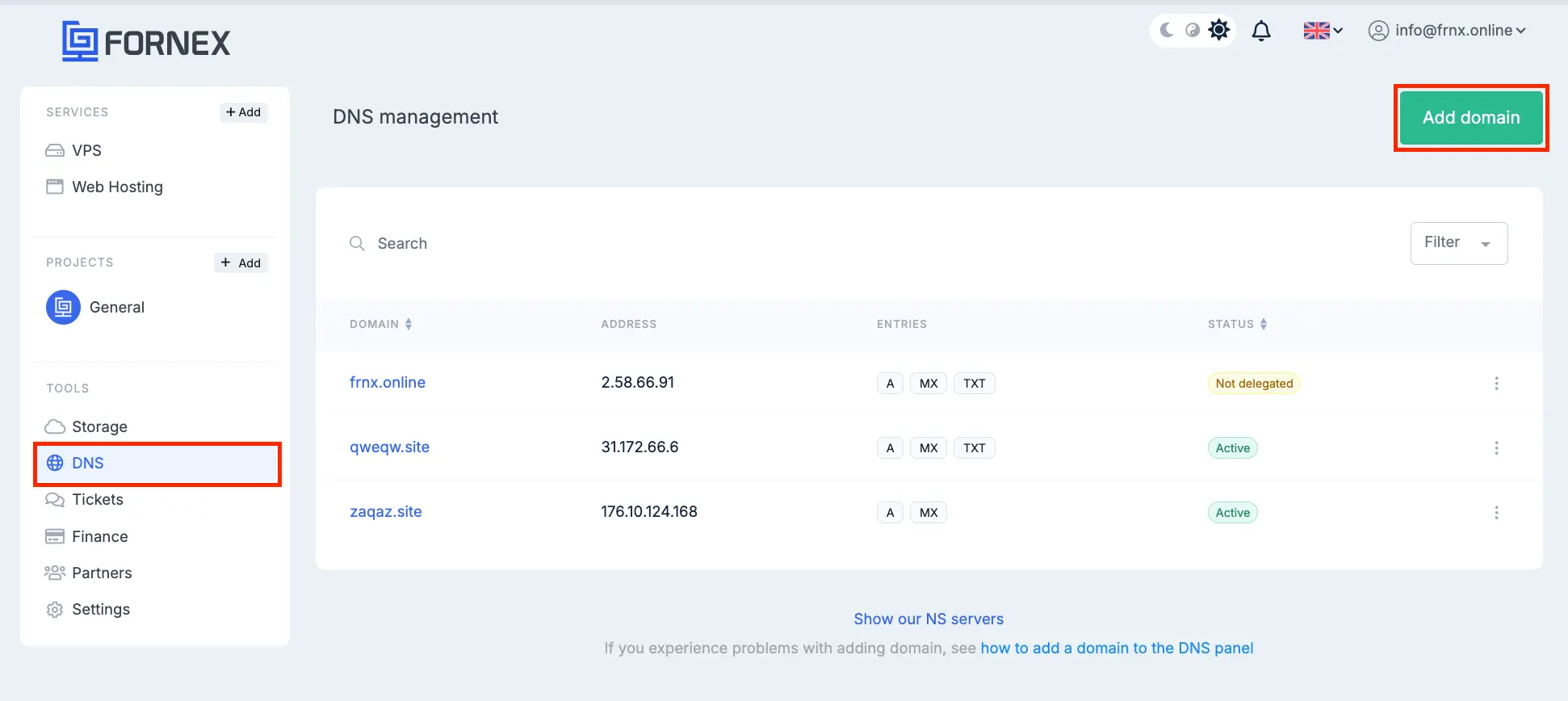This screenshot has height=701, width=1568.
Task: Click General project round icon
Action: coord(63,307)
